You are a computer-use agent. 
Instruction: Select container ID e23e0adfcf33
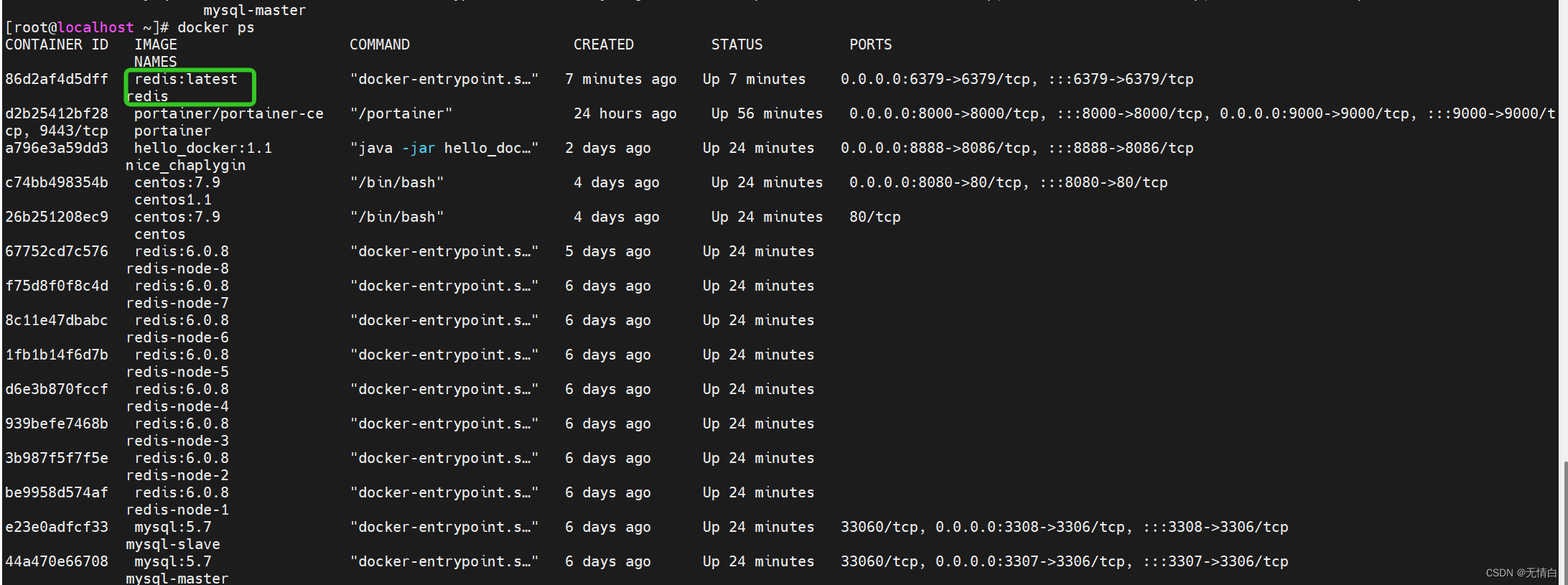[57, 527]
